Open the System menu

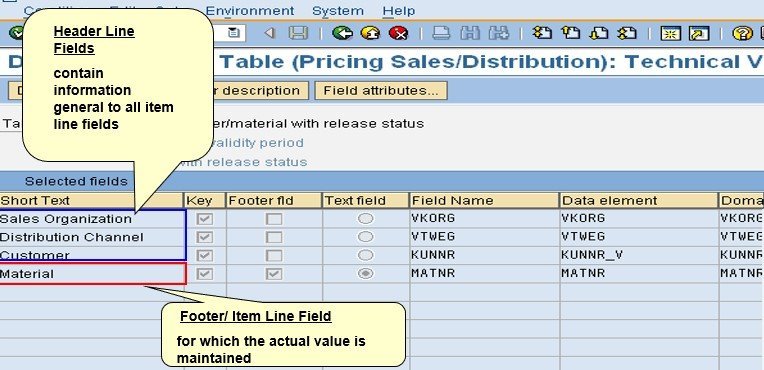click(338, 11)
